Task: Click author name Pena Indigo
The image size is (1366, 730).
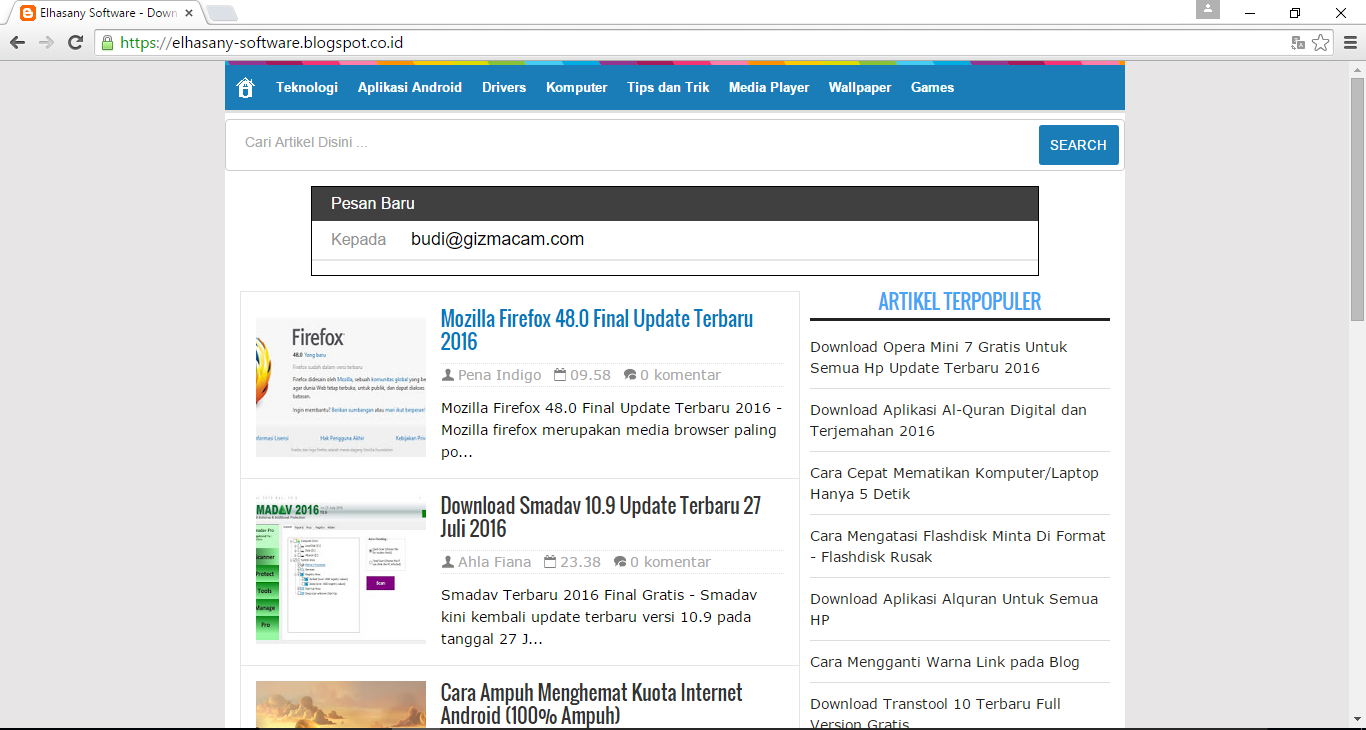Action: [499, 375]
